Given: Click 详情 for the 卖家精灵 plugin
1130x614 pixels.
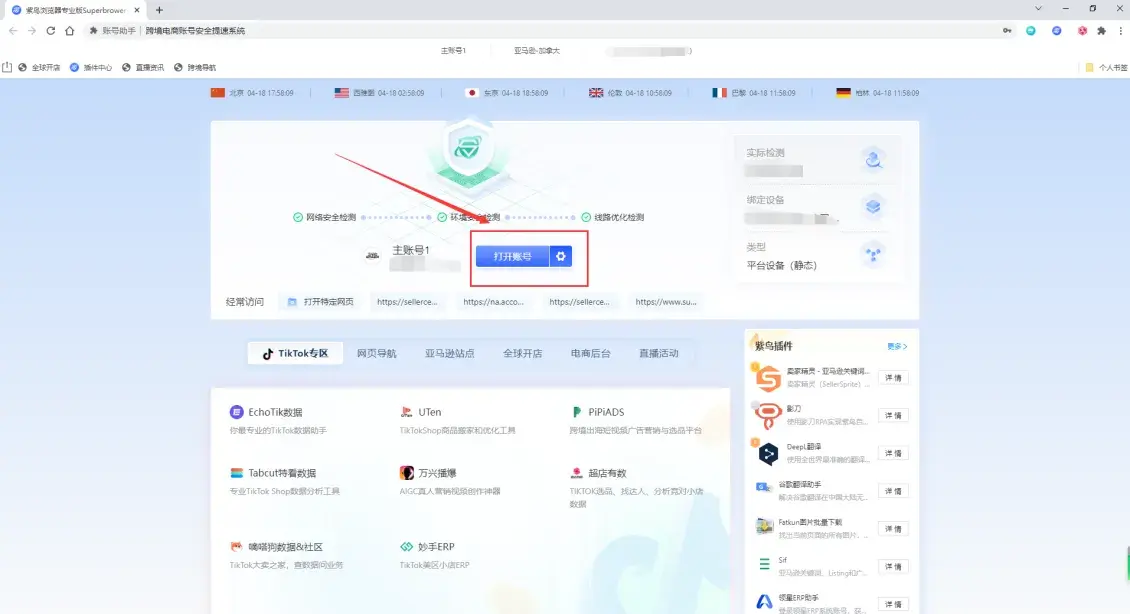Looking at the screenshot, I should (x=893, y=378).
